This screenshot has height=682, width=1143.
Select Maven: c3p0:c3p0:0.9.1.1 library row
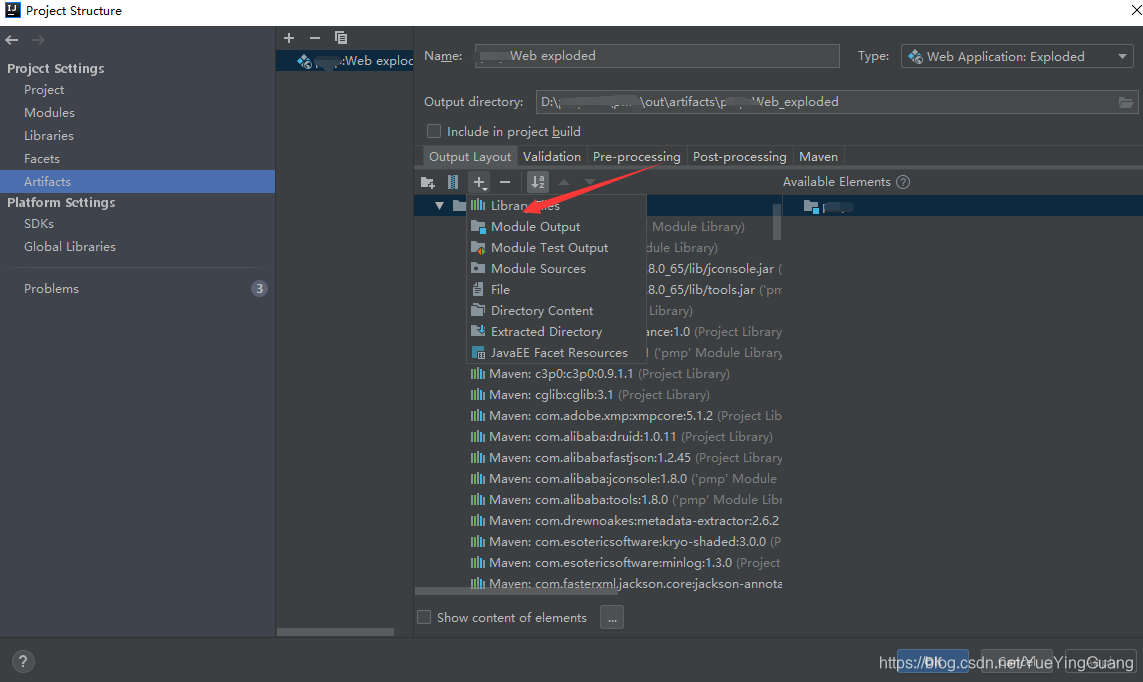[x=599, y=374]
